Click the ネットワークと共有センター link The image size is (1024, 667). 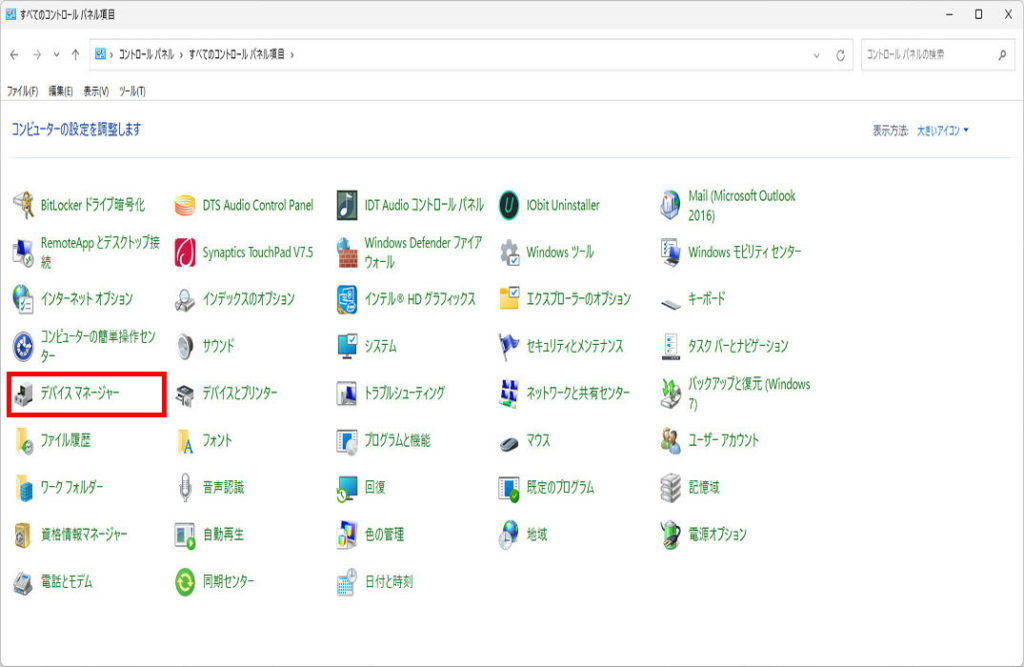[x=578, y=393]
